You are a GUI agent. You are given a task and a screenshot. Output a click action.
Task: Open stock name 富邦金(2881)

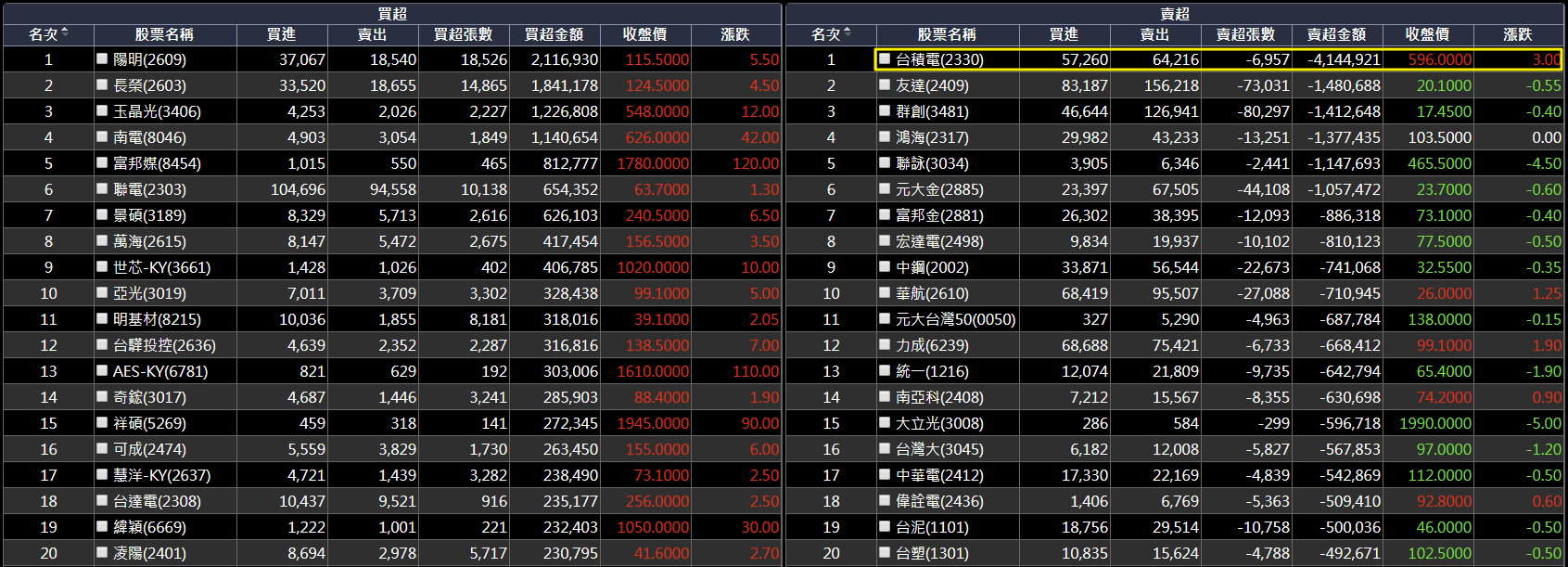point(939,215)
